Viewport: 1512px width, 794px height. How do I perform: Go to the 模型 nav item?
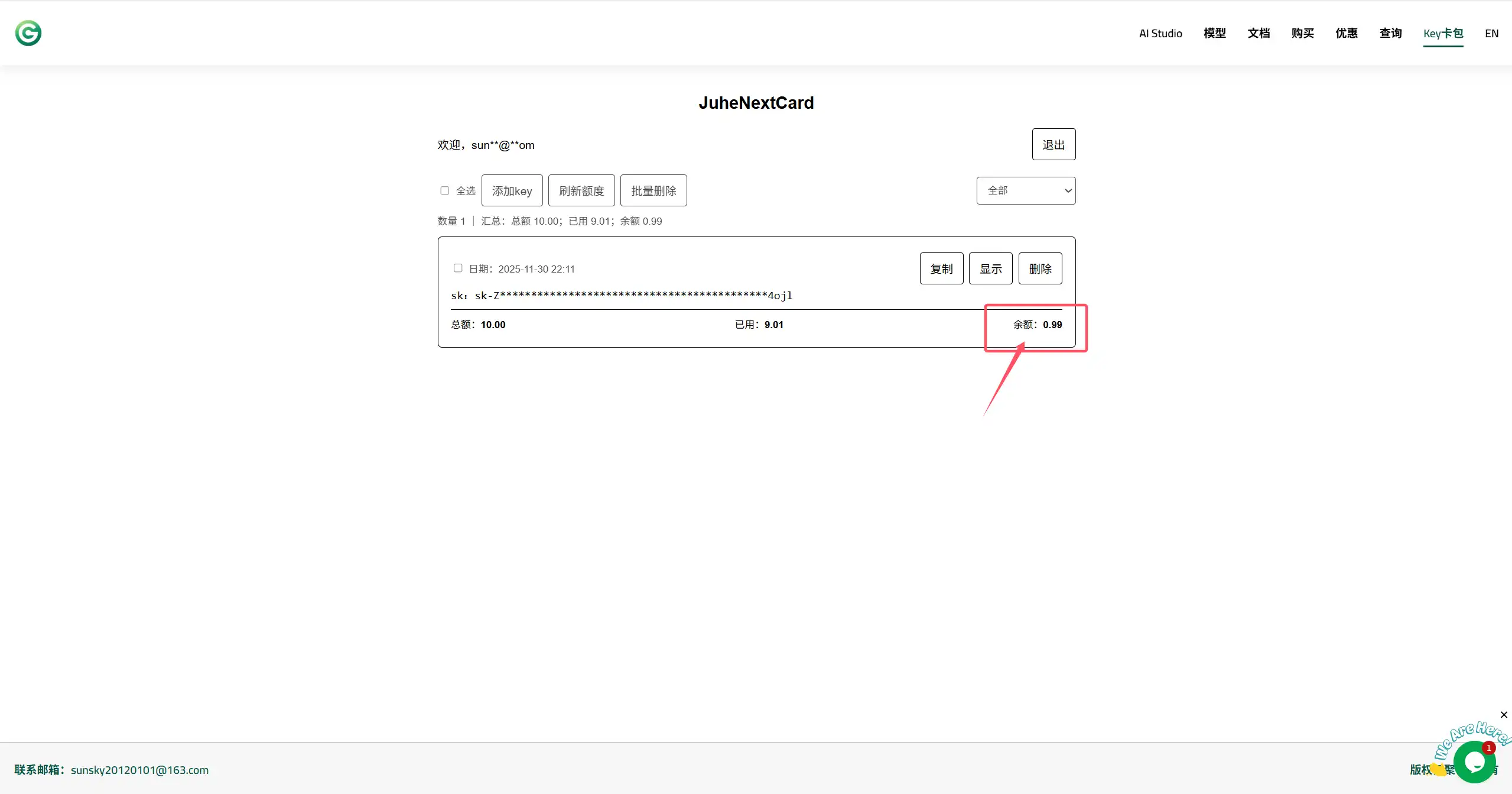tap(1215, 33)
